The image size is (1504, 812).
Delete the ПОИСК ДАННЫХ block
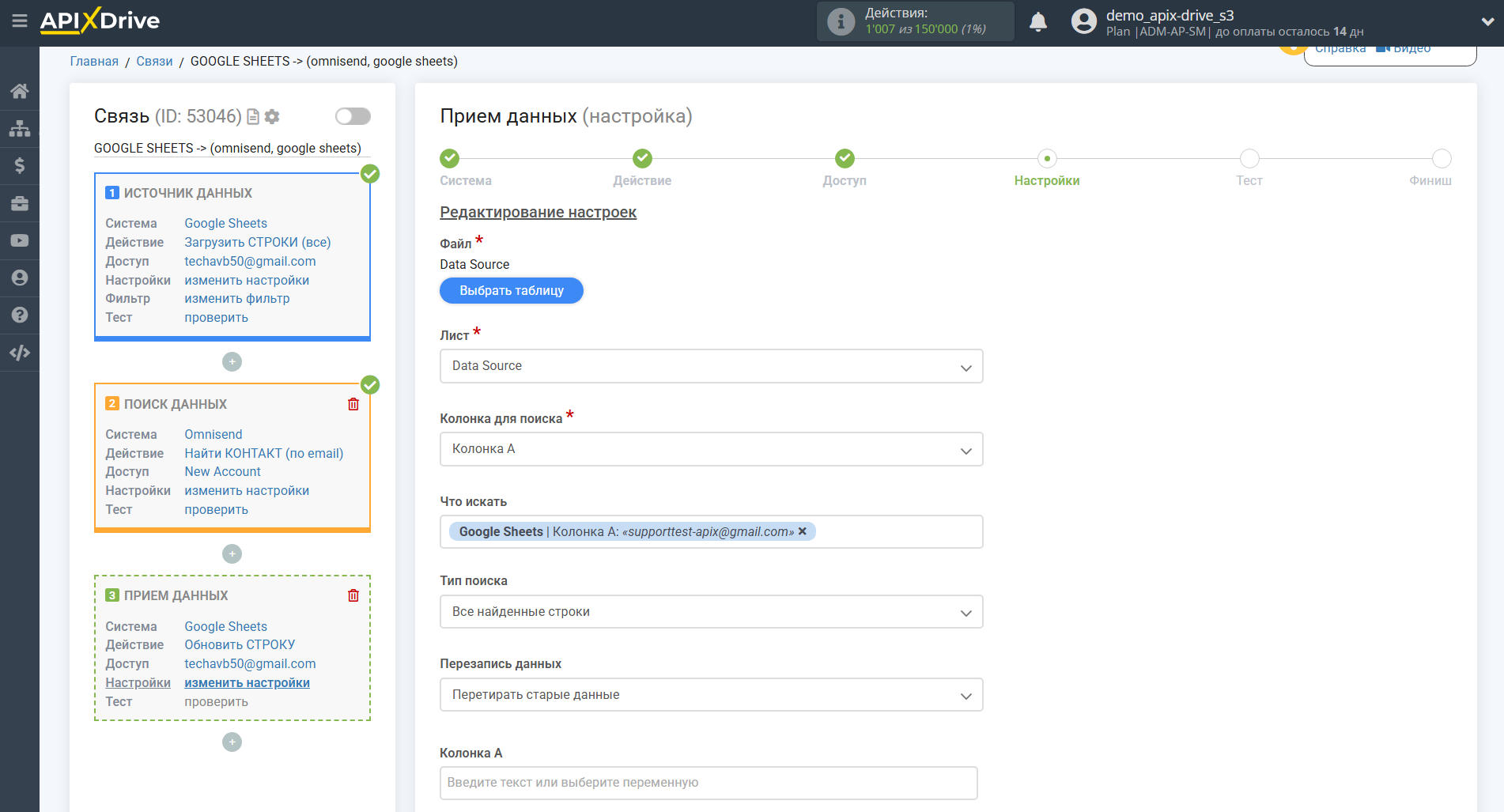[353, 404]
